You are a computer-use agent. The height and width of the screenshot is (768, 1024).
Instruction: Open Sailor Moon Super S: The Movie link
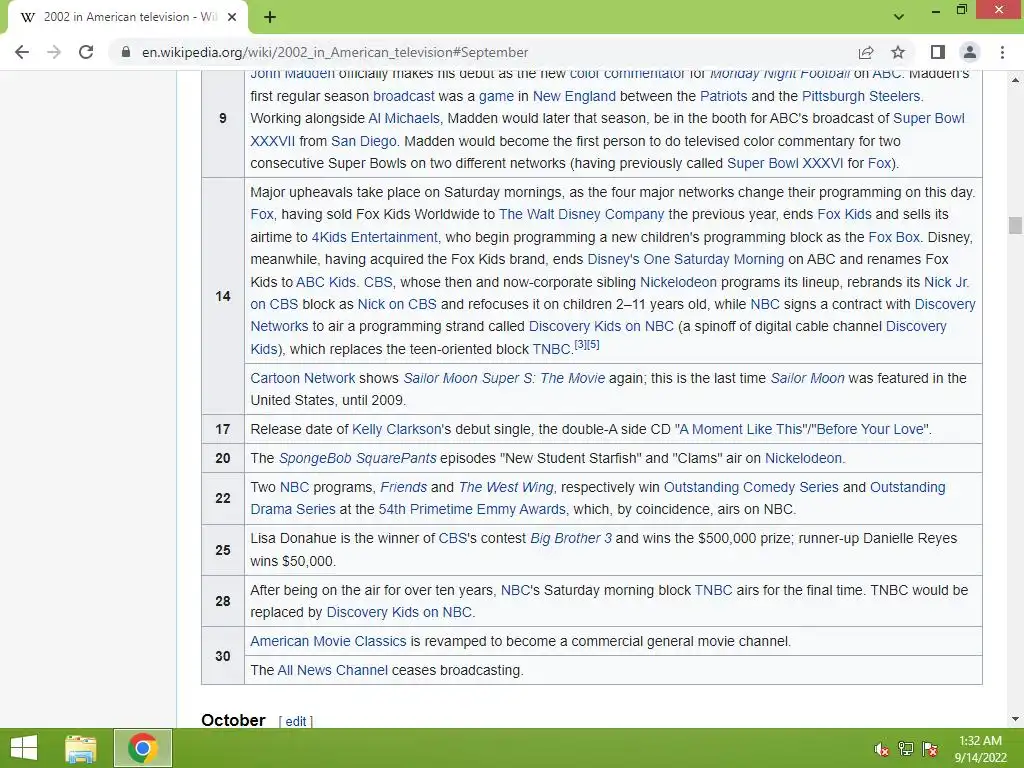(x=504, y=378)
